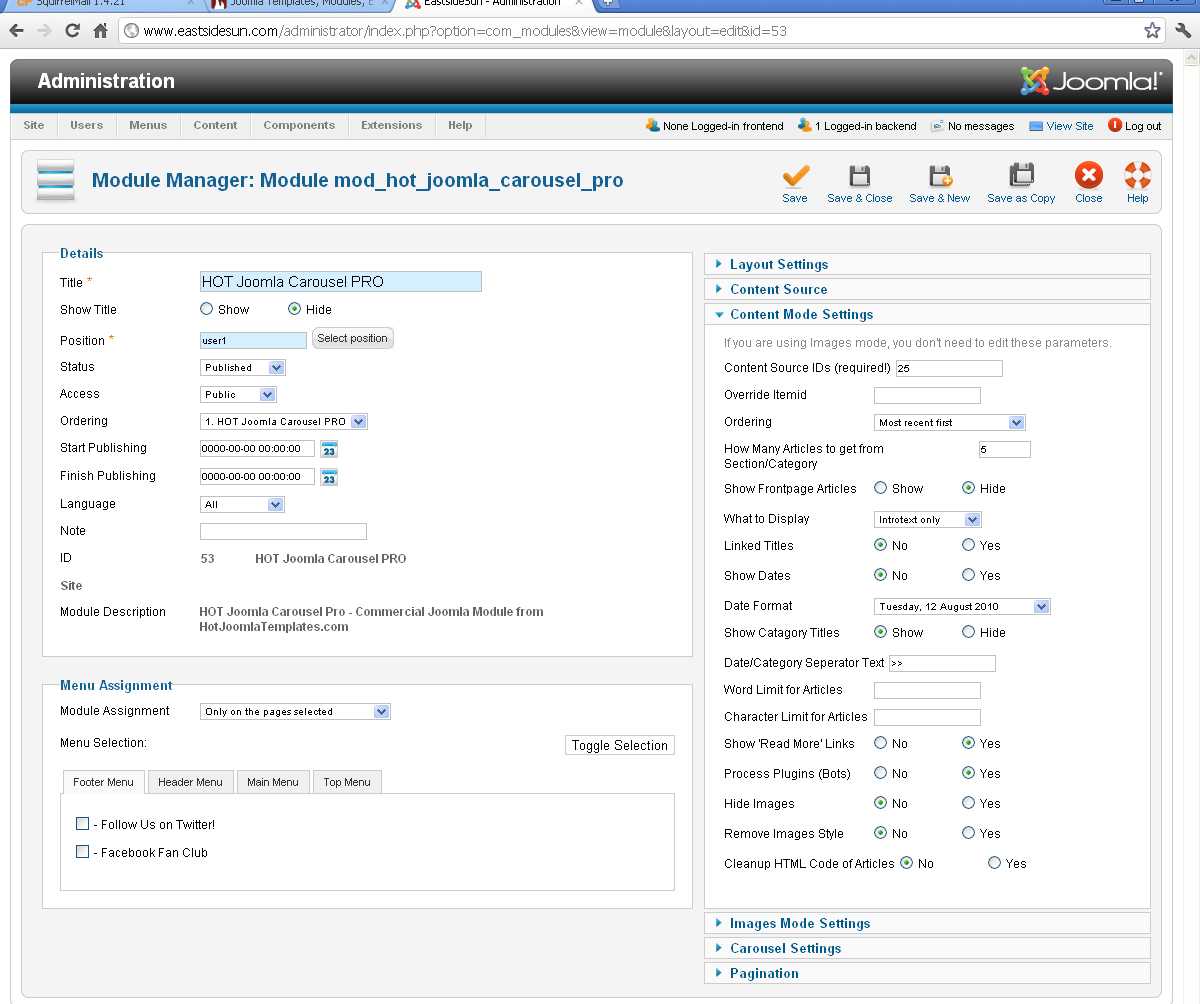Open the Access dropdown
The image size is (1200, 1004).
point(238,394)
